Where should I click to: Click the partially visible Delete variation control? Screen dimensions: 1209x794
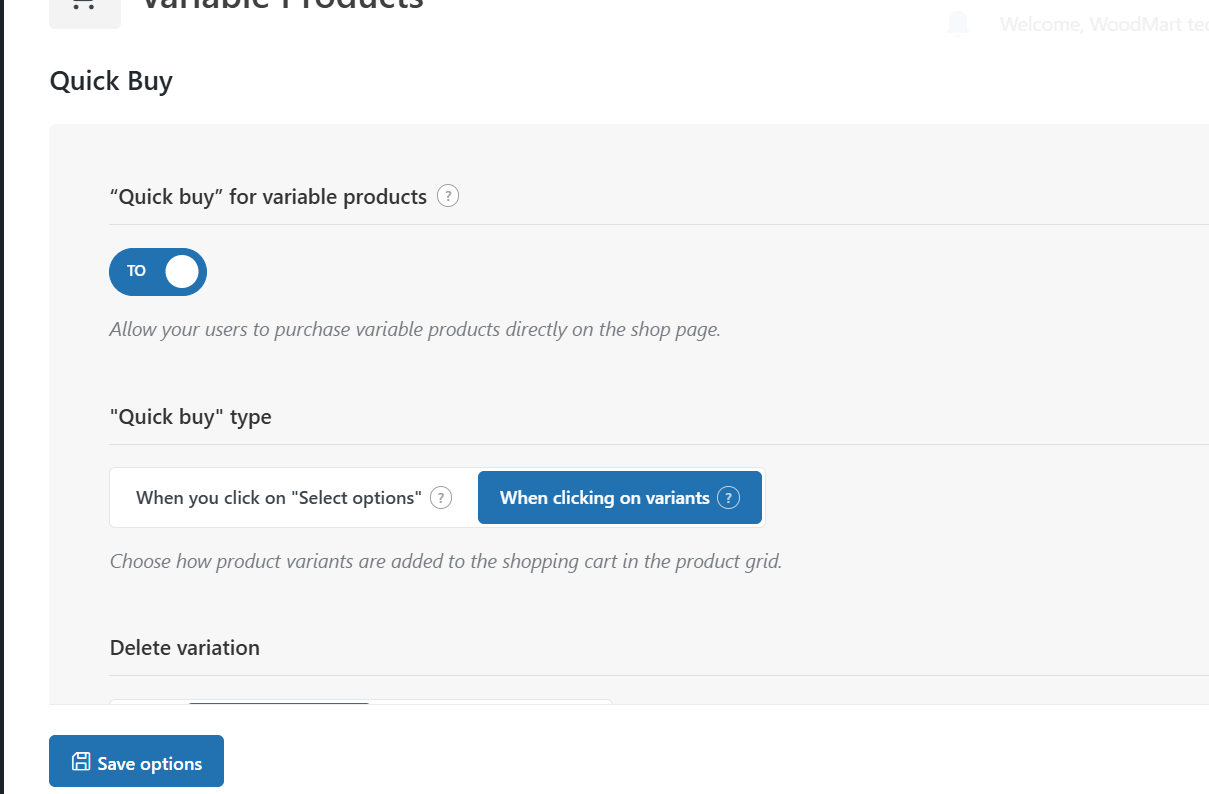360,702
